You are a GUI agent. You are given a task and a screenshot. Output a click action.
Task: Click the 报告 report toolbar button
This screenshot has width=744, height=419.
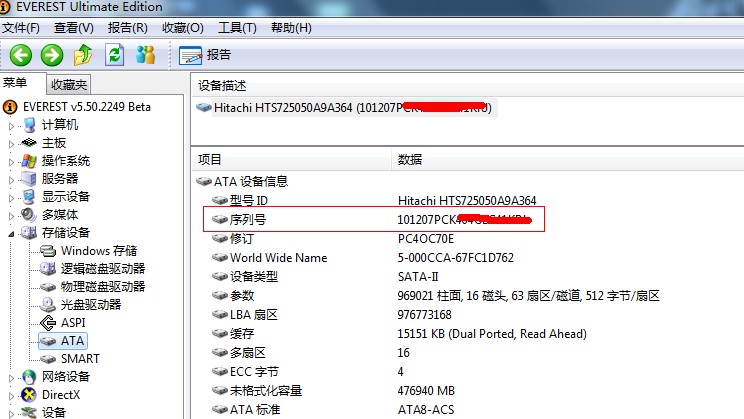click(x=205, y=55)
